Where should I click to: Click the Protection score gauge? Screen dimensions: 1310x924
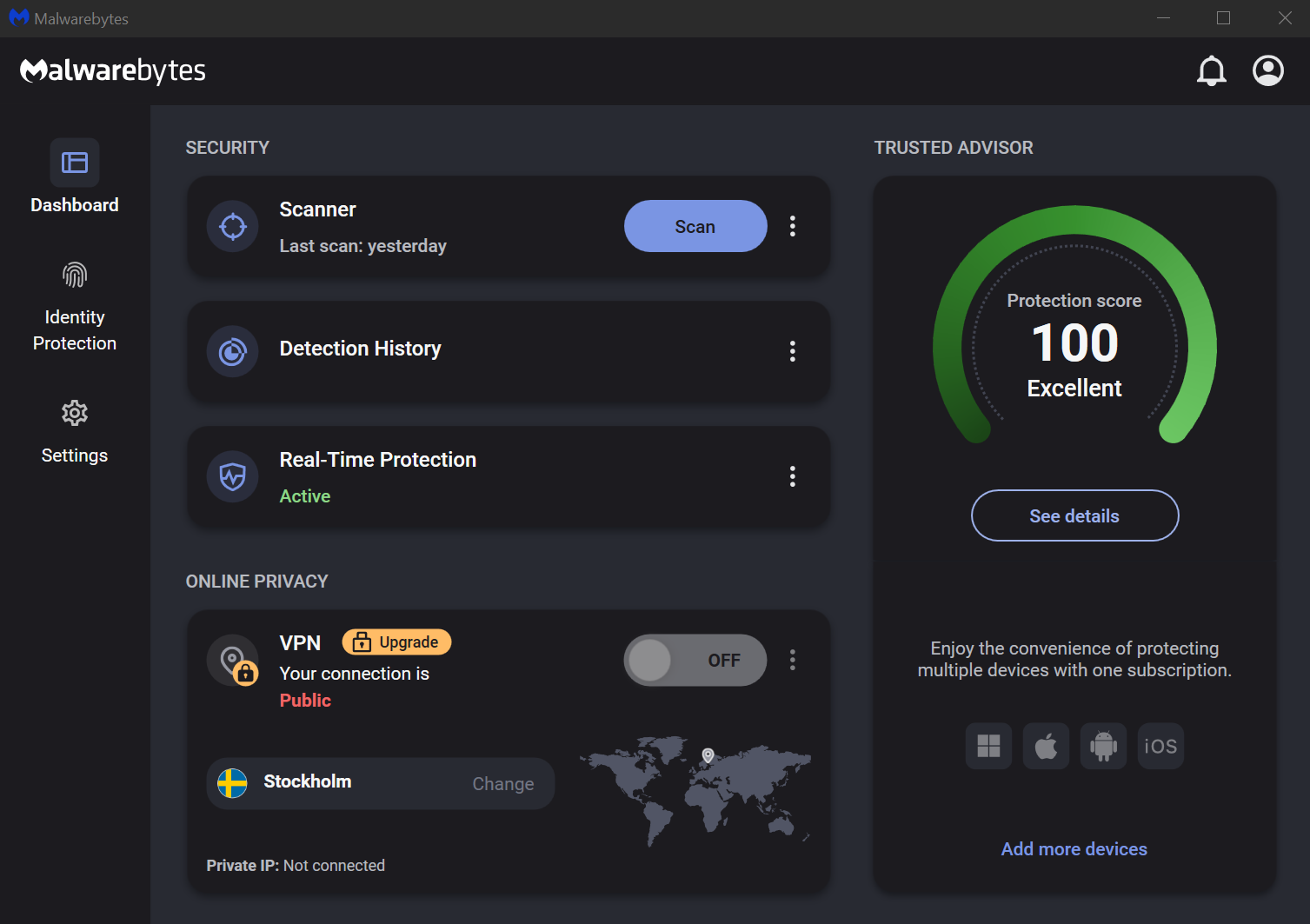pos(1074,325)
